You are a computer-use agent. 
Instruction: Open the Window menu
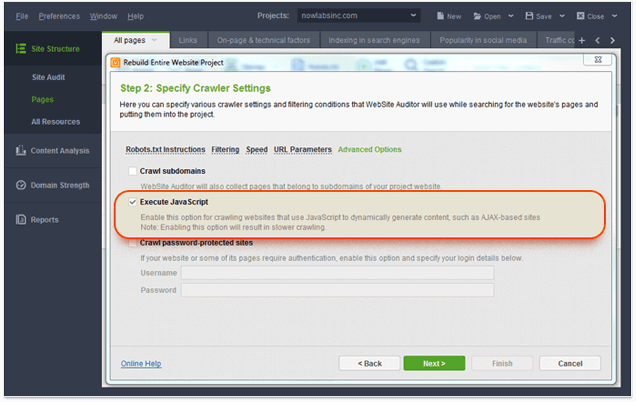103,16
